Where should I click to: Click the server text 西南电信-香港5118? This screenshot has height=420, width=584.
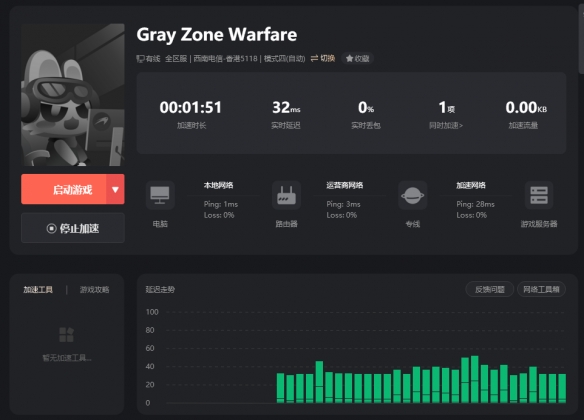click(225, 58)
